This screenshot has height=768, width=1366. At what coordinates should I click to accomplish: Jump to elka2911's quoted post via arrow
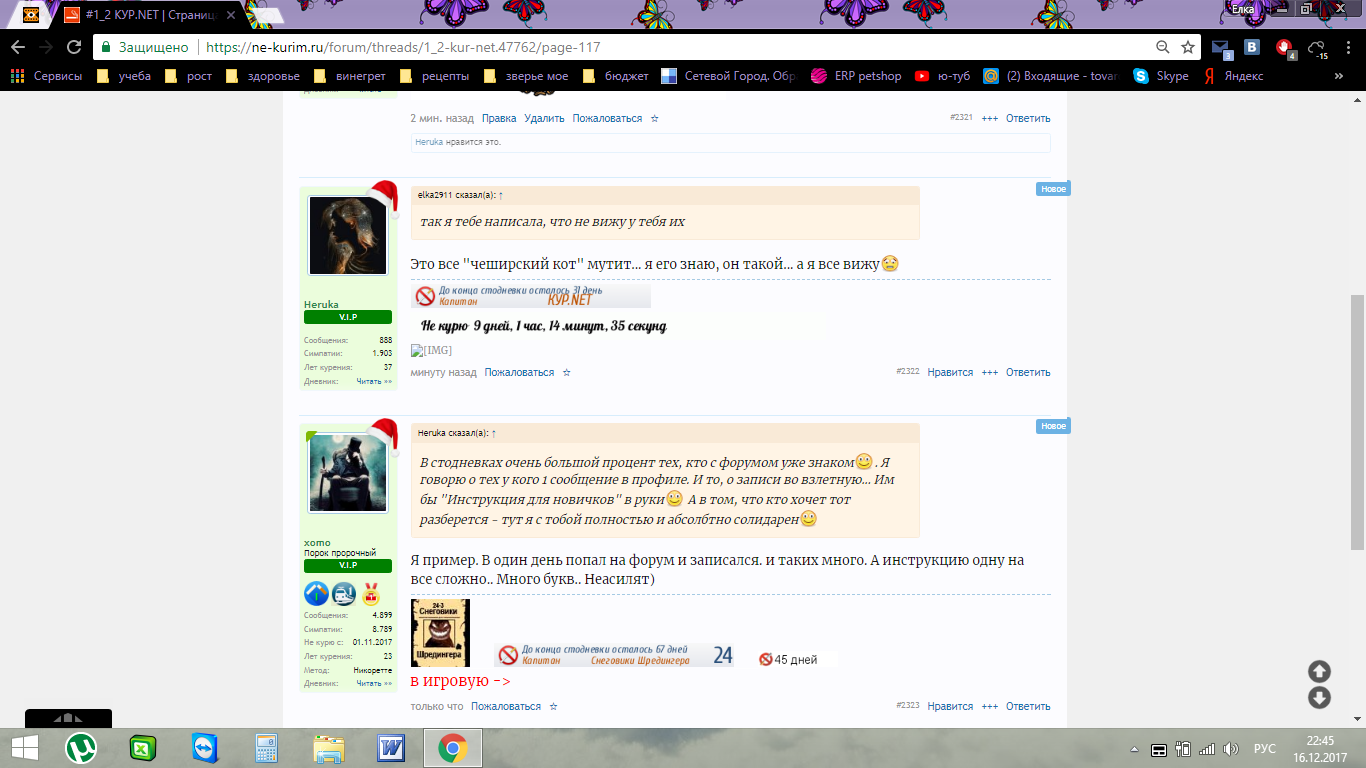[x=500, y=195]
